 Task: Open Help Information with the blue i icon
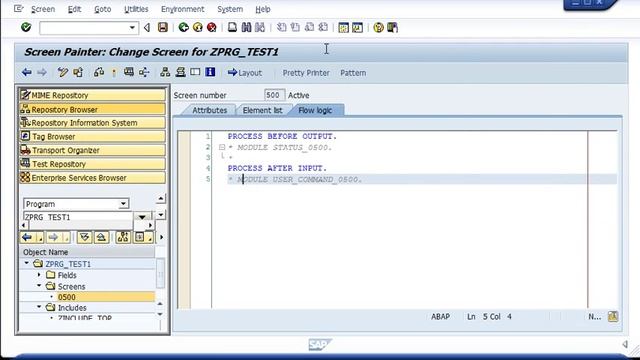tap(210, 72)
